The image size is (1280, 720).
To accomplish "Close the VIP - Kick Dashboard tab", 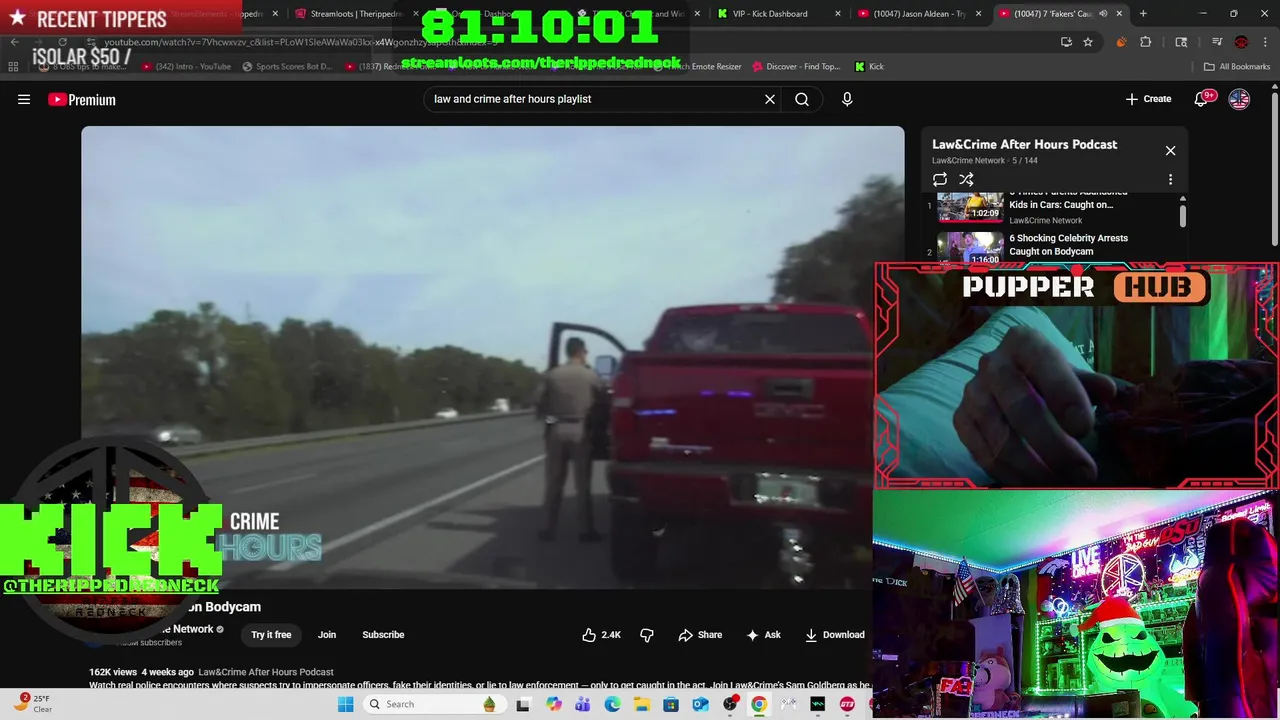I will tap(836, 14).
